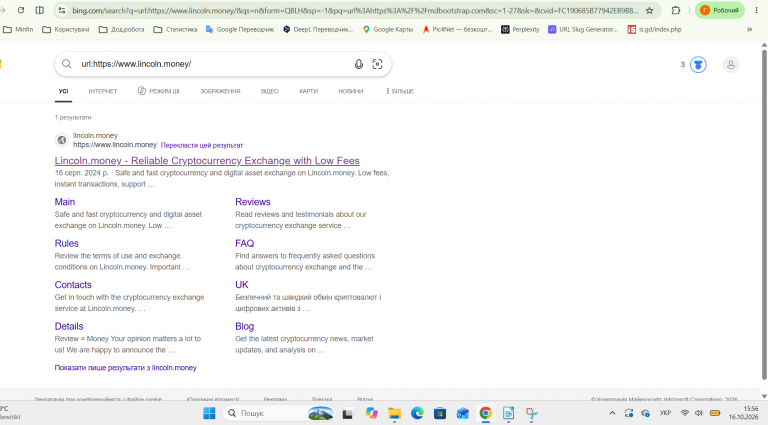Click Перекласти цей результат link
768x425 pixels.
coord(202,145)
